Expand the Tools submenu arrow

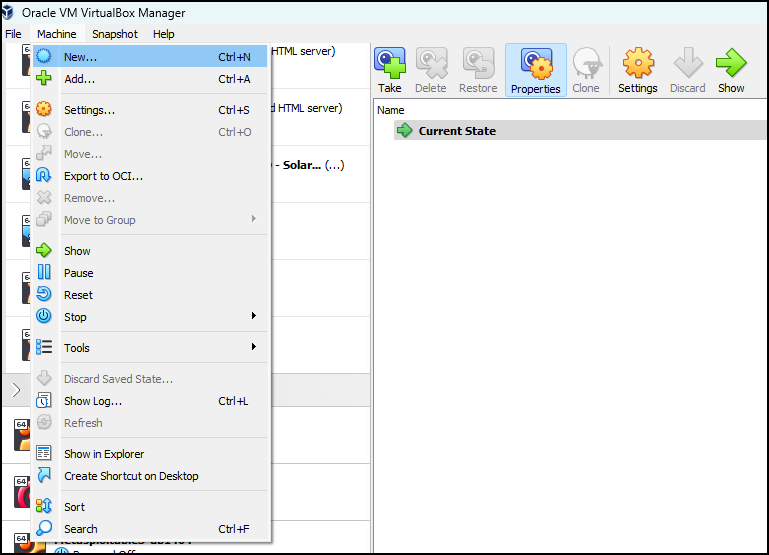(254, 347)
